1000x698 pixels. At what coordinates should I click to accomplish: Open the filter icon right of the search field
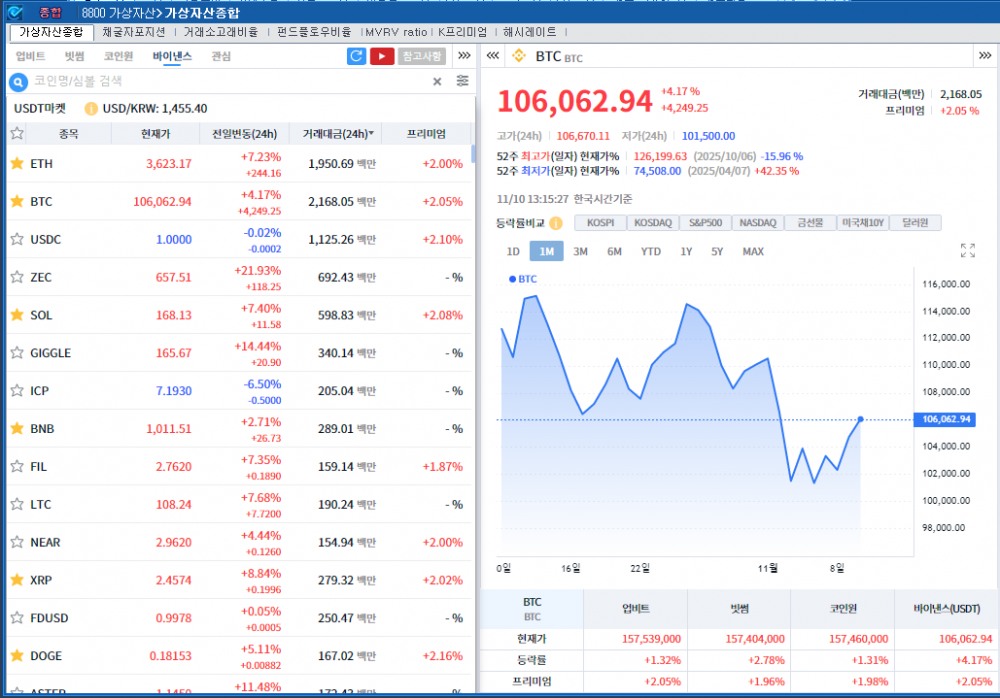coord(461,81)
